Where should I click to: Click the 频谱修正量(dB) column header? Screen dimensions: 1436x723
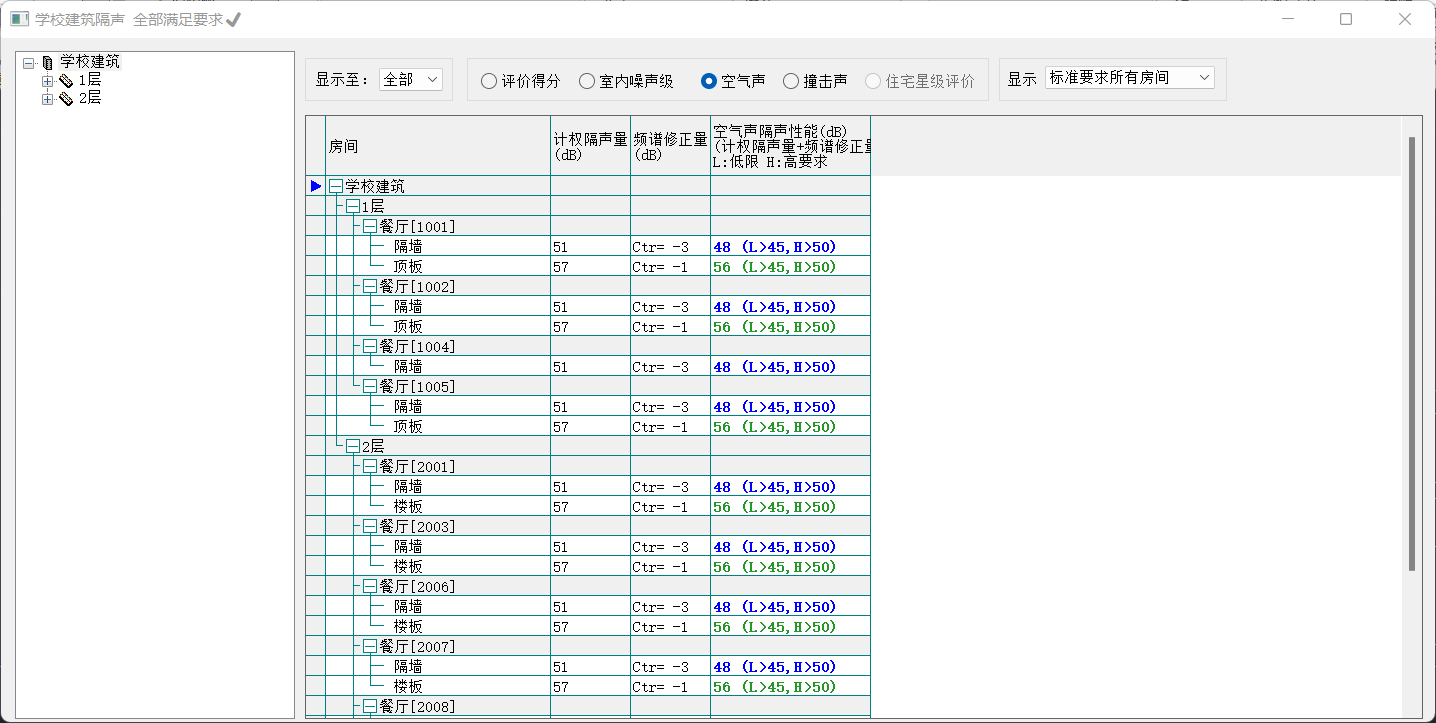click(670, 147)
